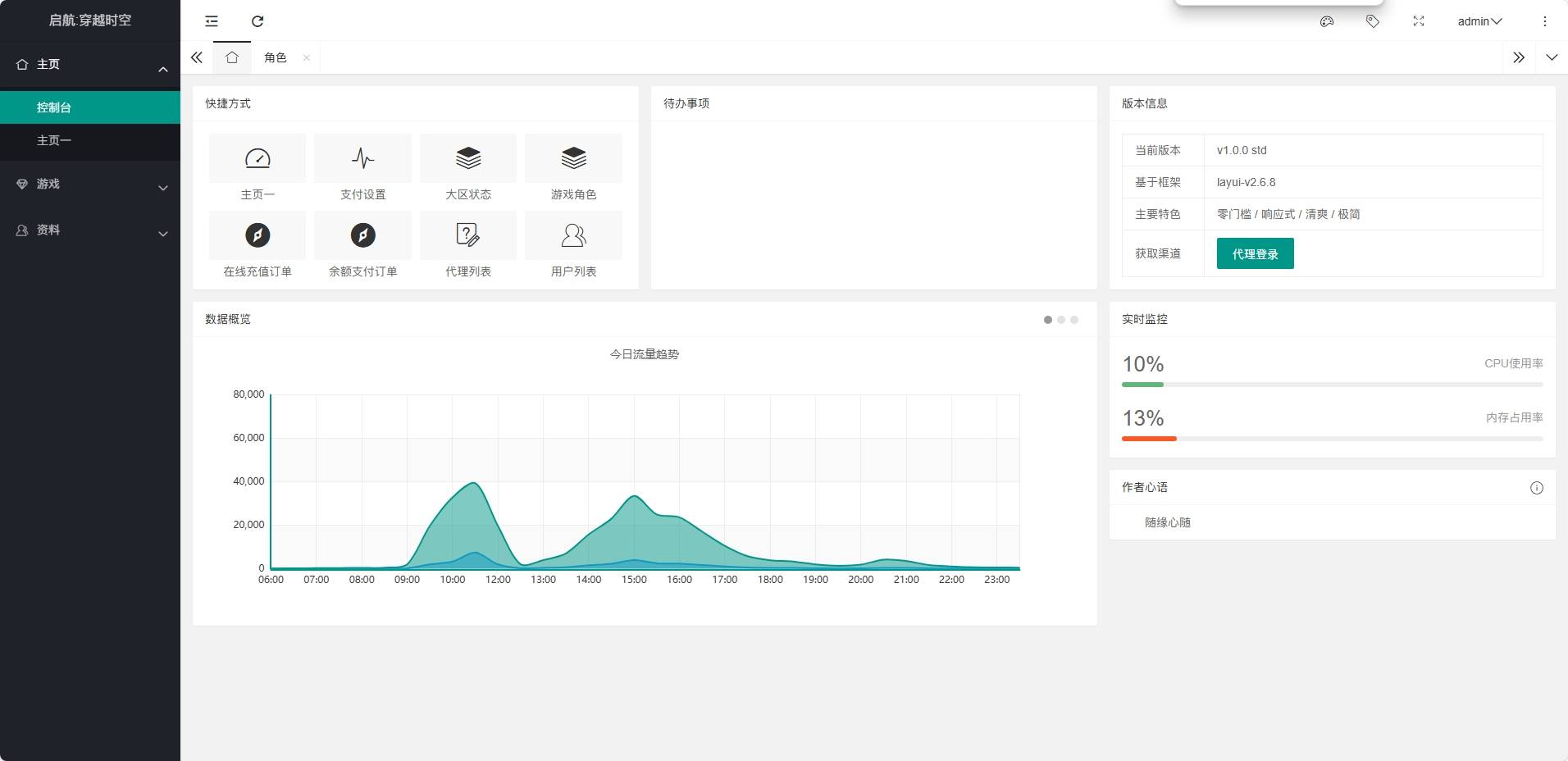The height and width of the screenshot is (761, 1568).
Task: Select 主页一 in the sidebar
Action: 90,140
